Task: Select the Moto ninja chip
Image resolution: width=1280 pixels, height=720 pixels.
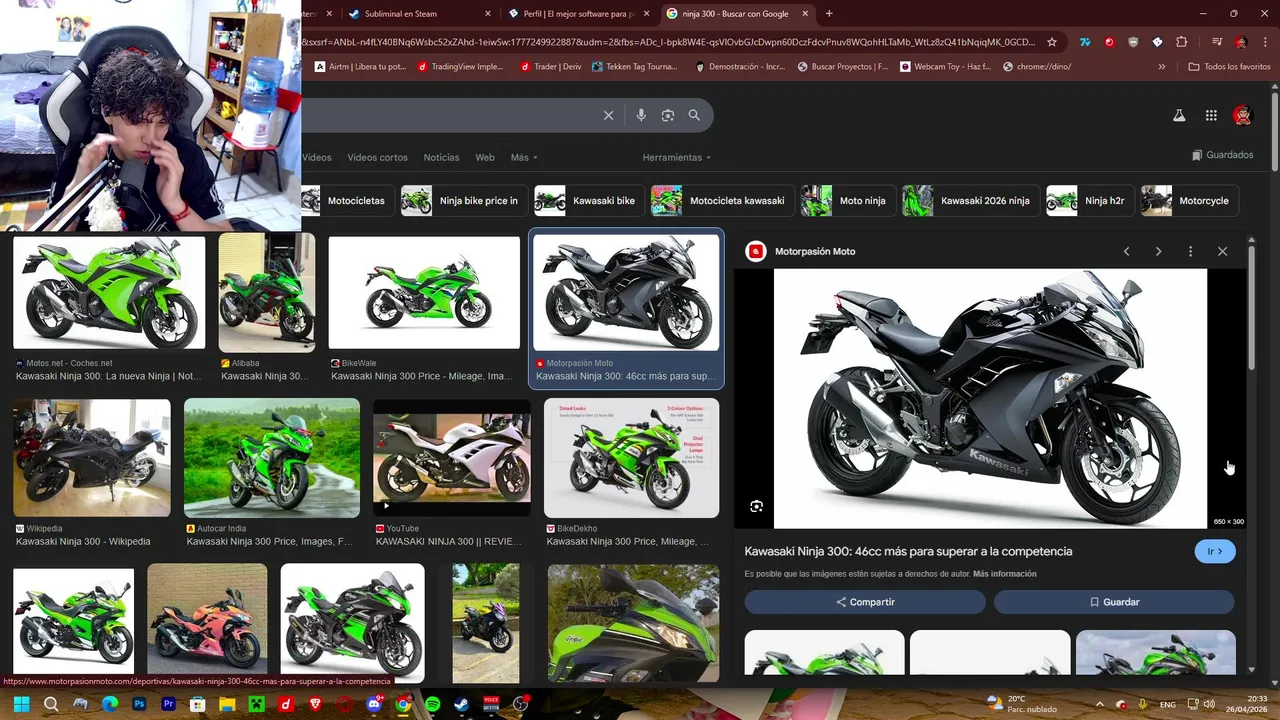Action: [847, 201]
